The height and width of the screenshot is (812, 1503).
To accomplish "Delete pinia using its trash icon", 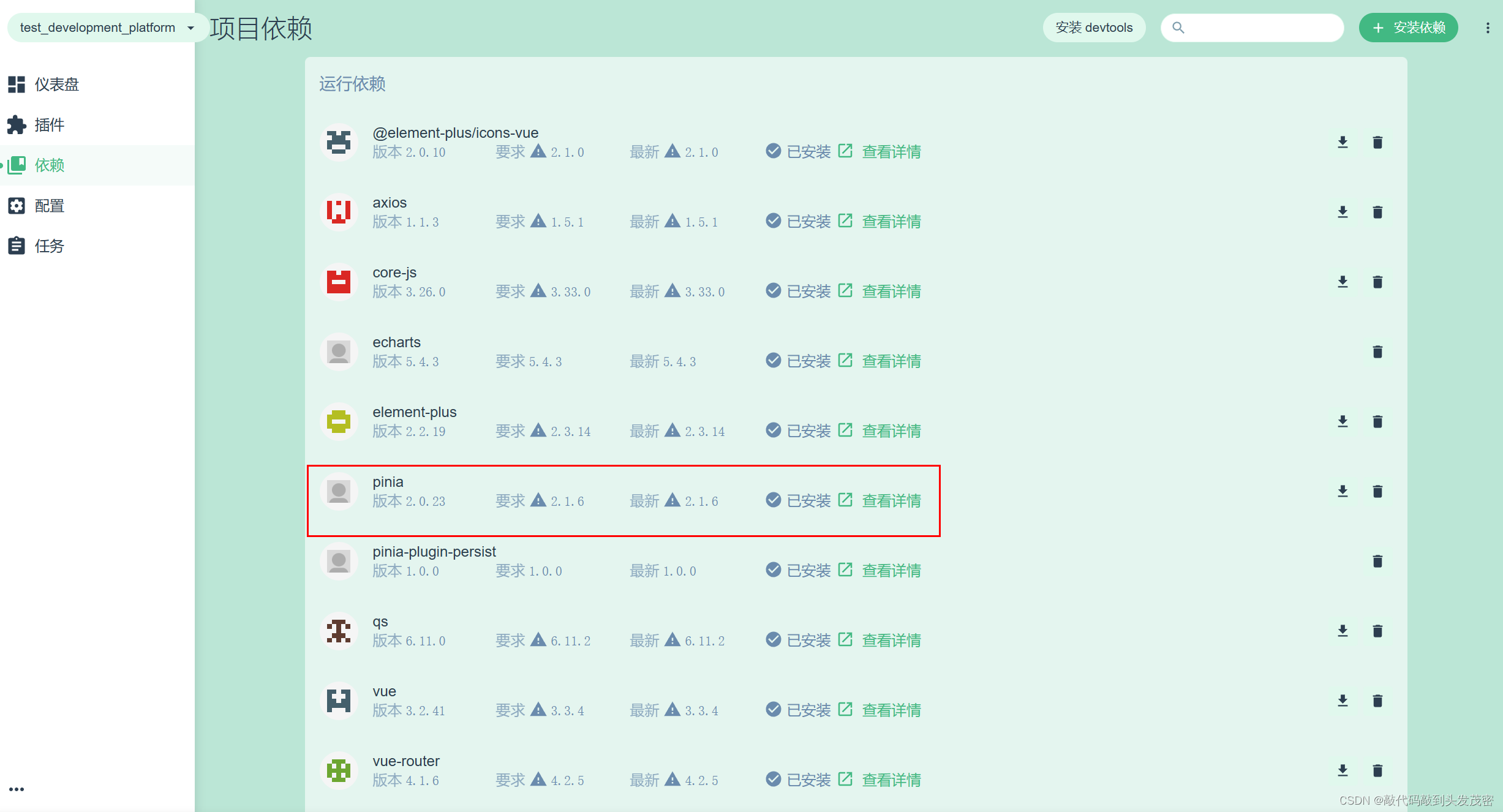I will 1377,491.
